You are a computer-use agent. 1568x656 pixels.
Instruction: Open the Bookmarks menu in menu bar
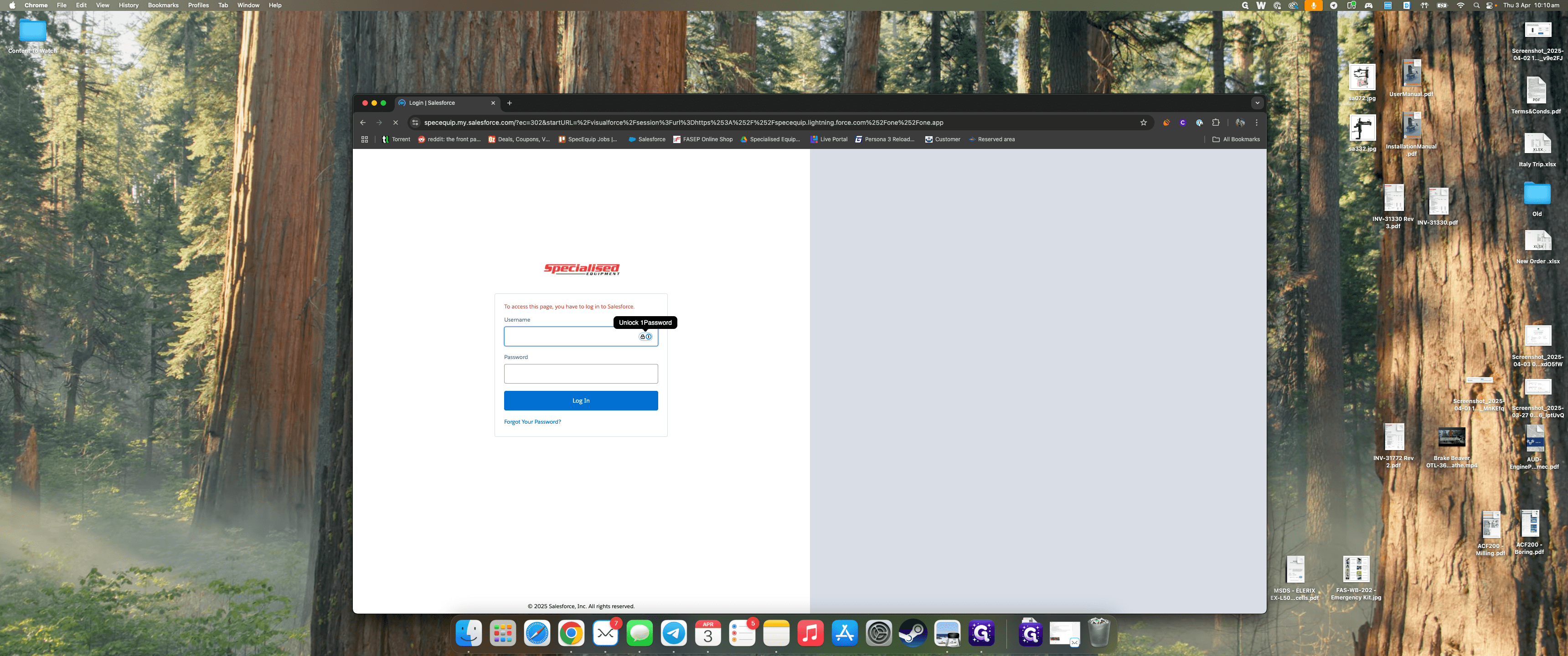[x=163, y=5]
